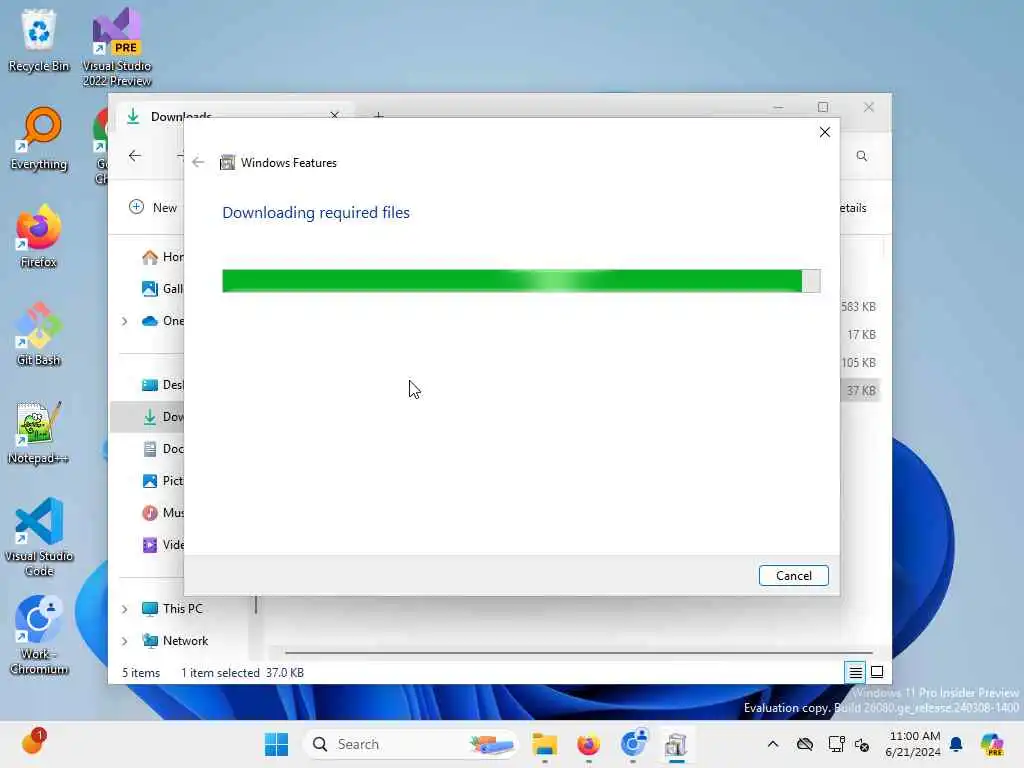Click the 17 KB size cell

point(861,334)
